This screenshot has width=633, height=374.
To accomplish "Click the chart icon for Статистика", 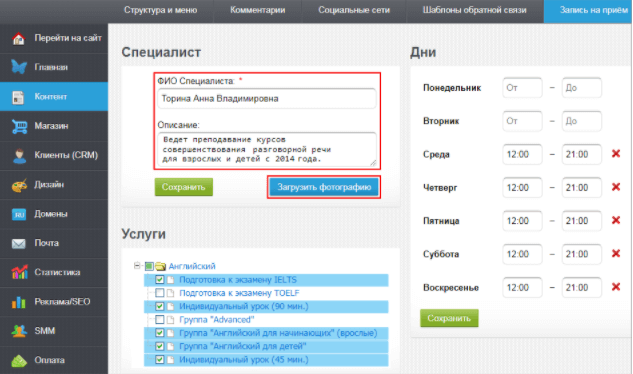I will point(19,273).
